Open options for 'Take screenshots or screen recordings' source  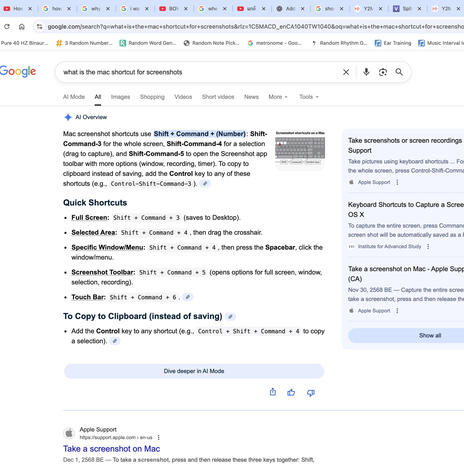point(397,182)
